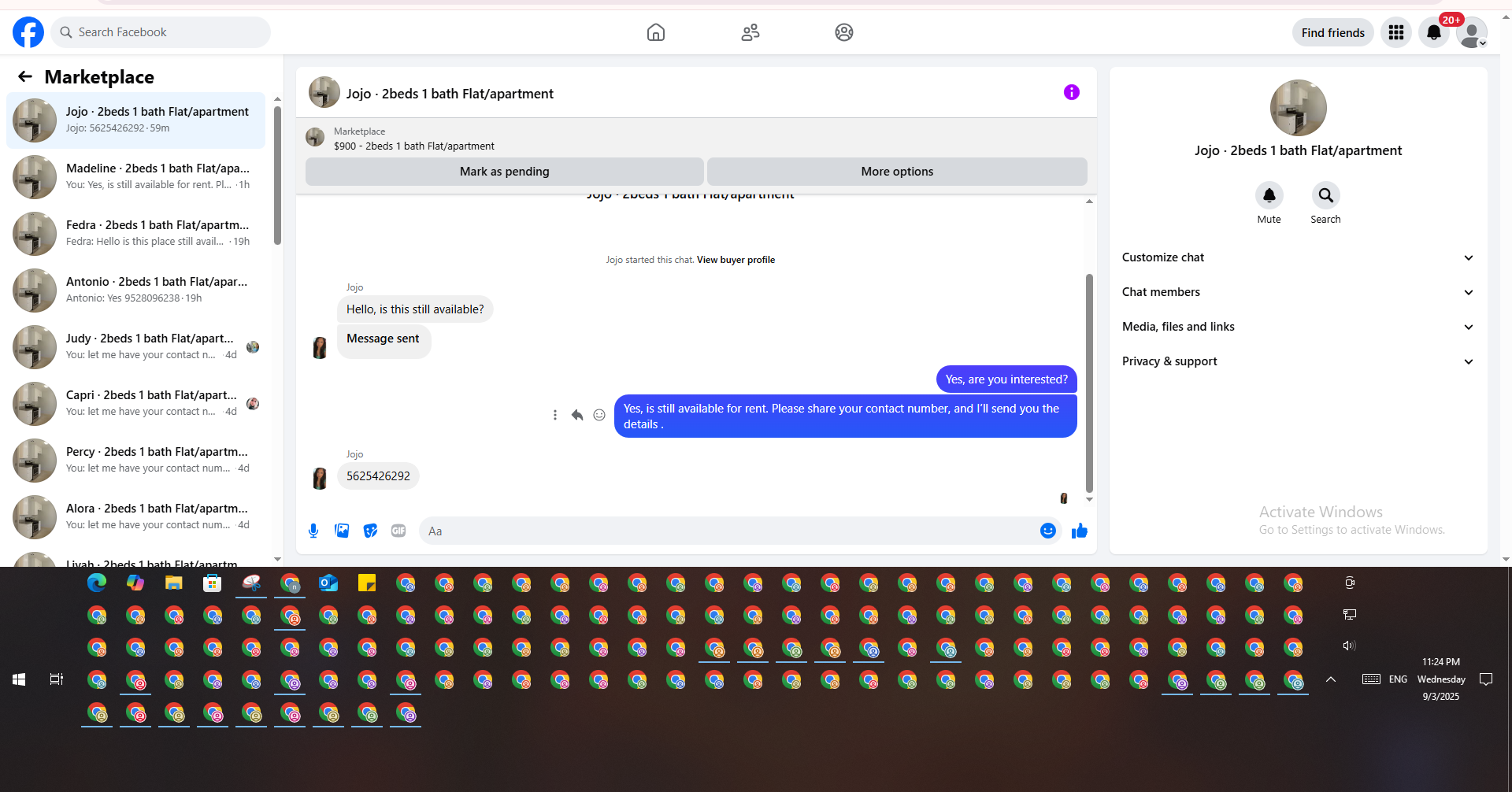Open the Friends icon in top navigation
Screen dimensions: 1512x792
[x=750, y=32]
